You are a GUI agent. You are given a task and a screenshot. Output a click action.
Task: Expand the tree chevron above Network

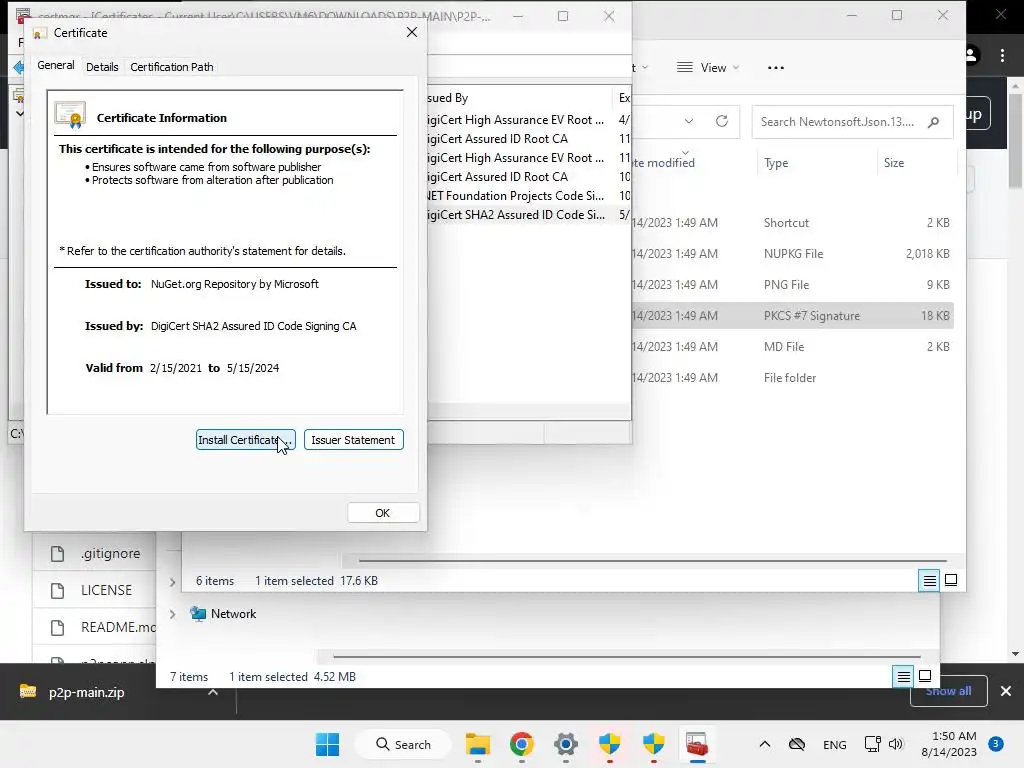[x=172, y=582]
